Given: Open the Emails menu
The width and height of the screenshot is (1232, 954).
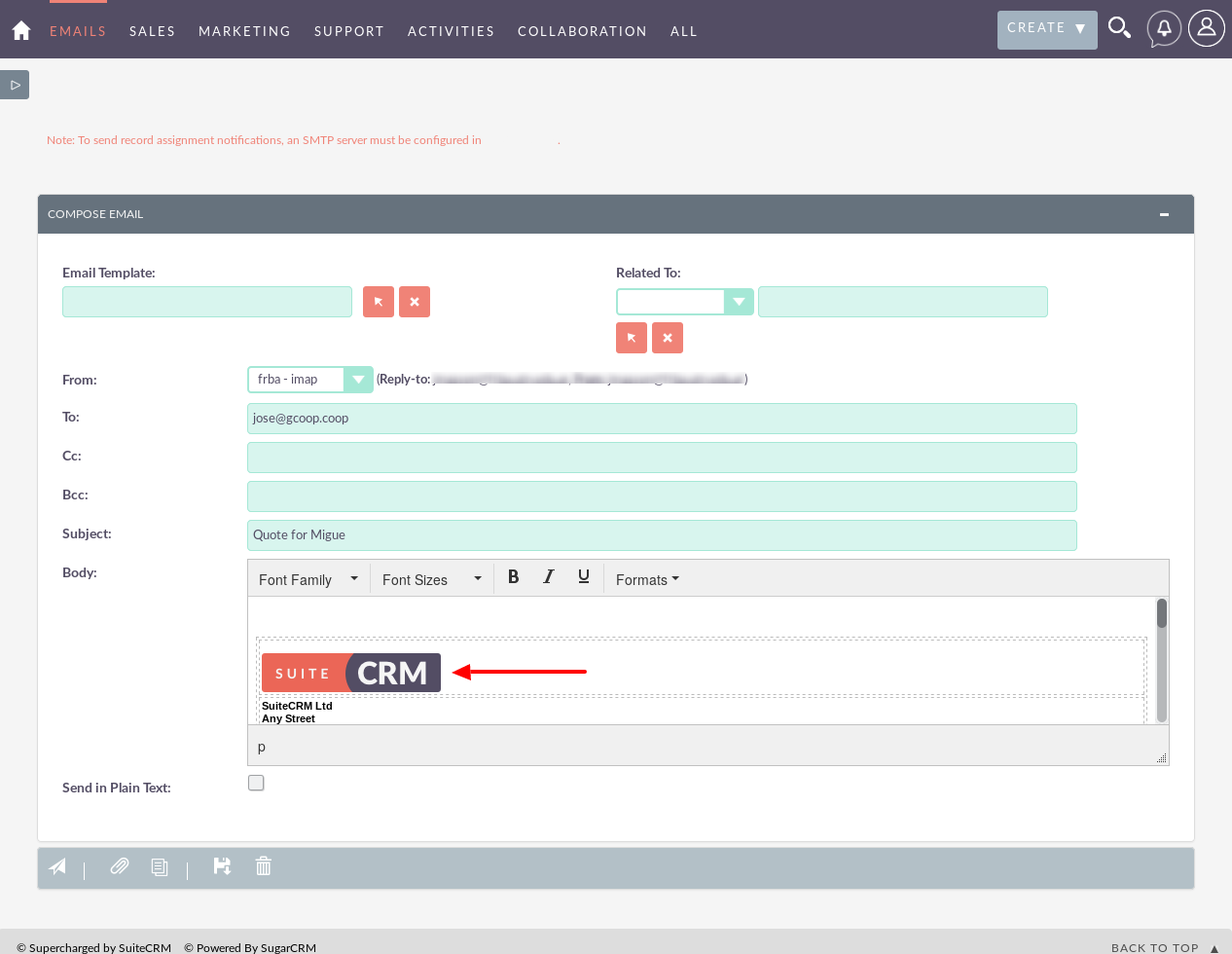Looking at the screenshot, I should pos(78,31).
